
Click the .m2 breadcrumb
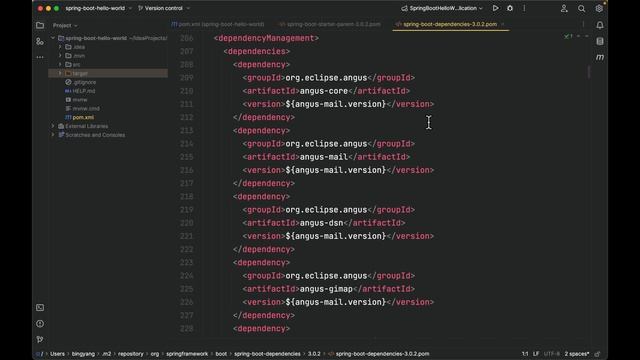(107, 354)
